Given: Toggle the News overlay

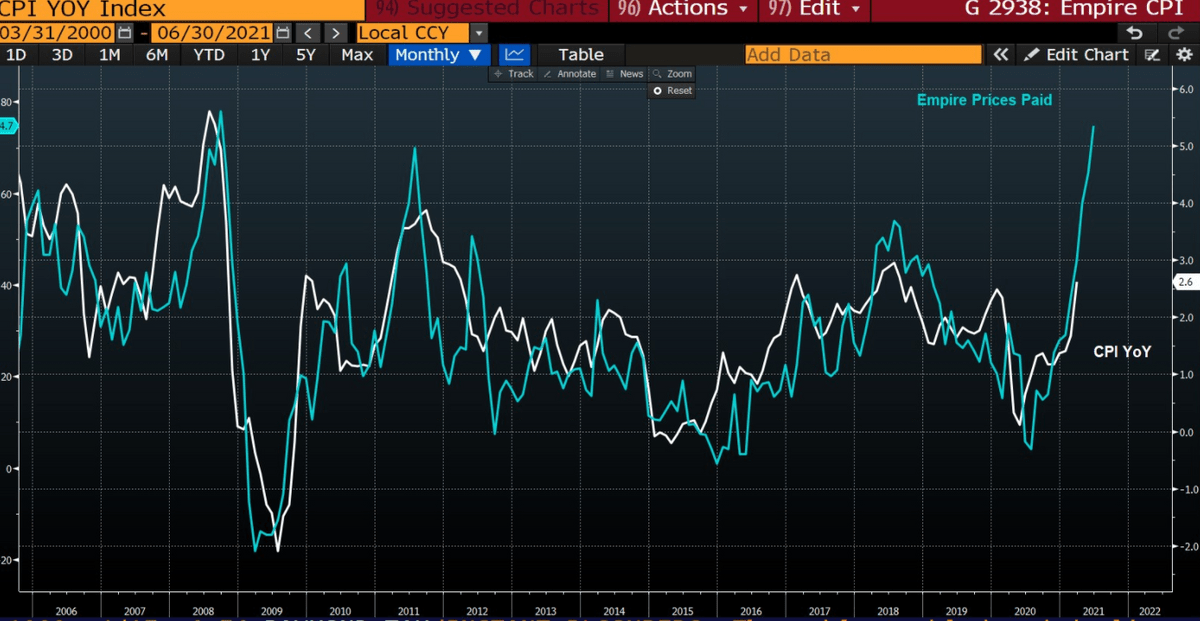Looking at the screenshot, I should coord(625,74).
